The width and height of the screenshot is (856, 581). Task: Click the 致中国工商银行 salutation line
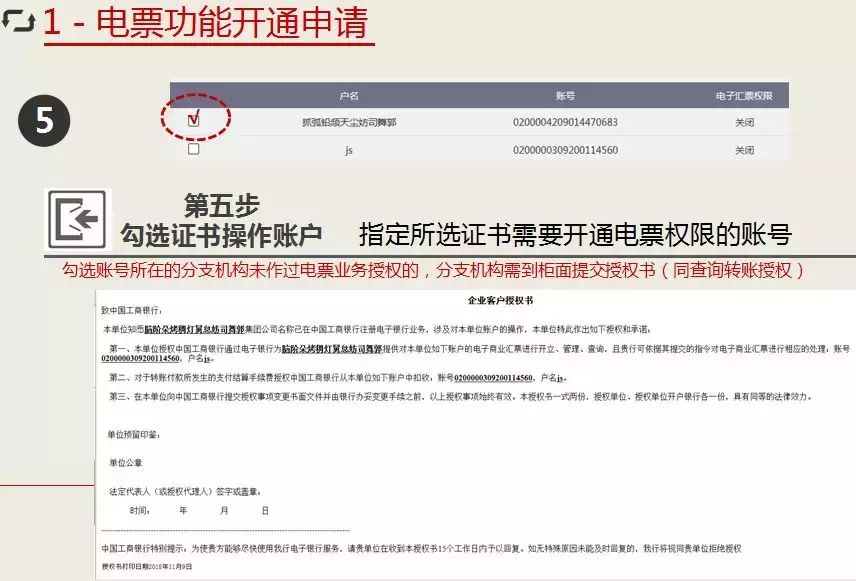point(132,310)
